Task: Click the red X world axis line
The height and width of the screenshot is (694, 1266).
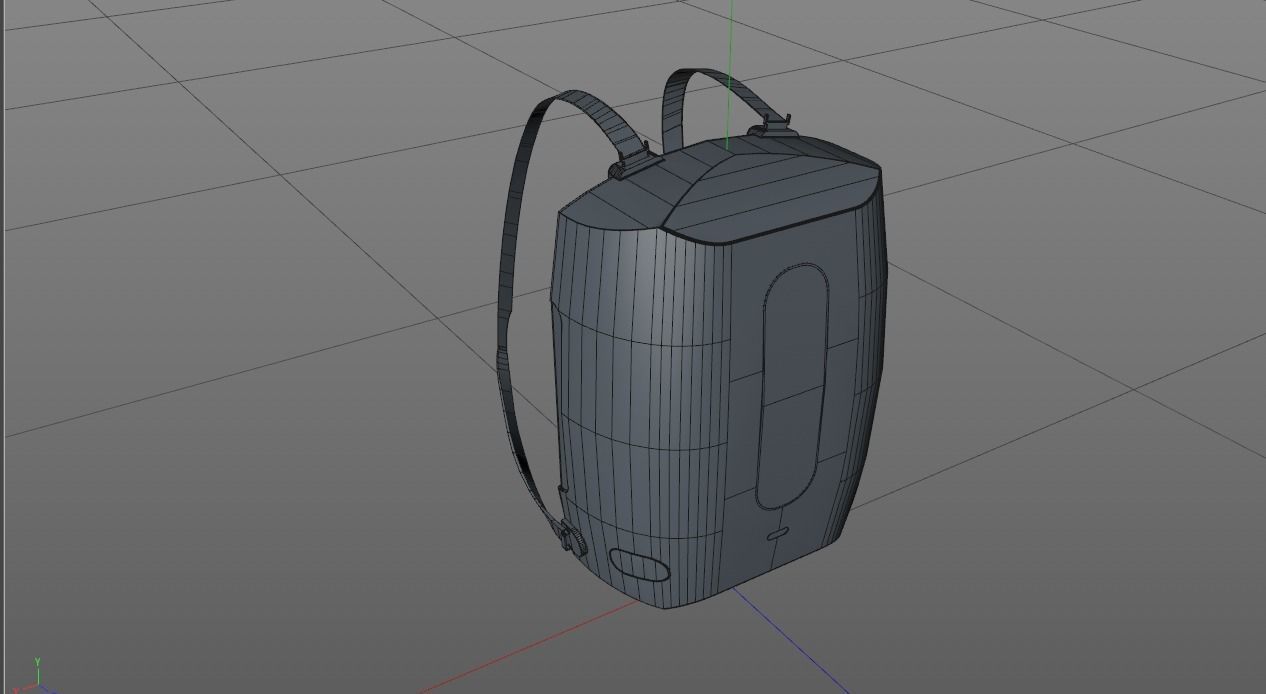Action: 530,645
